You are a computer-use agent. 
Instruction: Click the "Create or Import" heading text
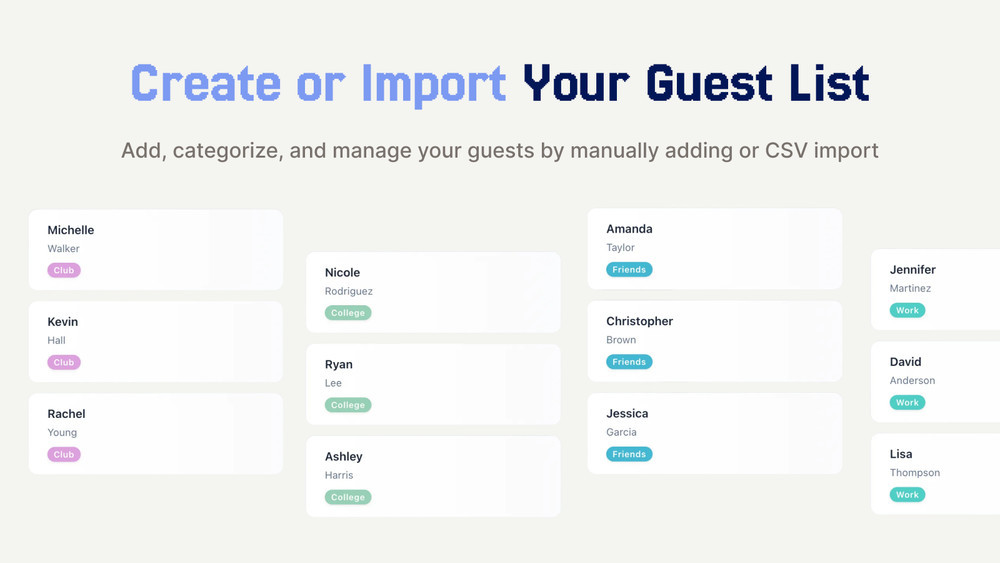(318, 83)
